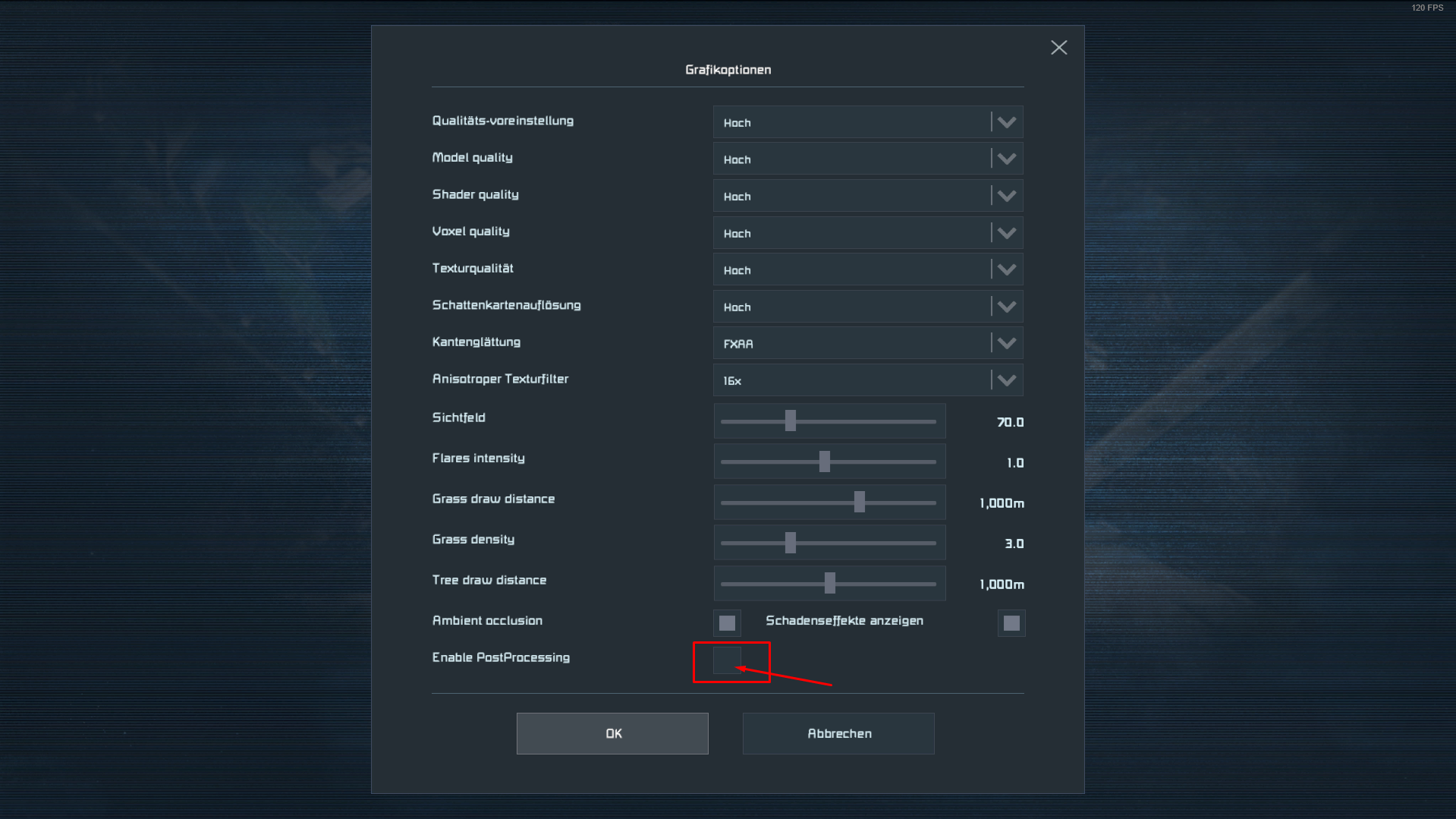Close the Grafikoptionen dialog with X
Viewport: 1456px width, 819px height.
[1058, 48]
